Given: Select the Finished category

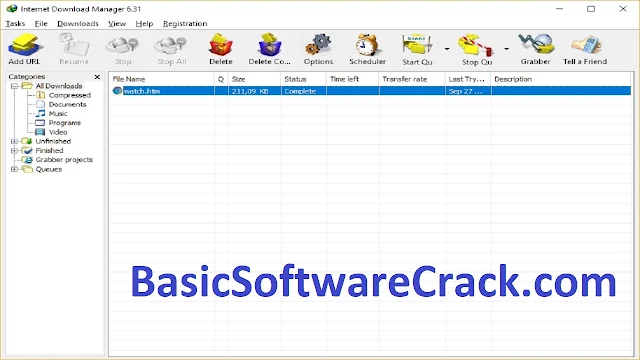Looking at the screenshot, I should click(x=49, y=151).
